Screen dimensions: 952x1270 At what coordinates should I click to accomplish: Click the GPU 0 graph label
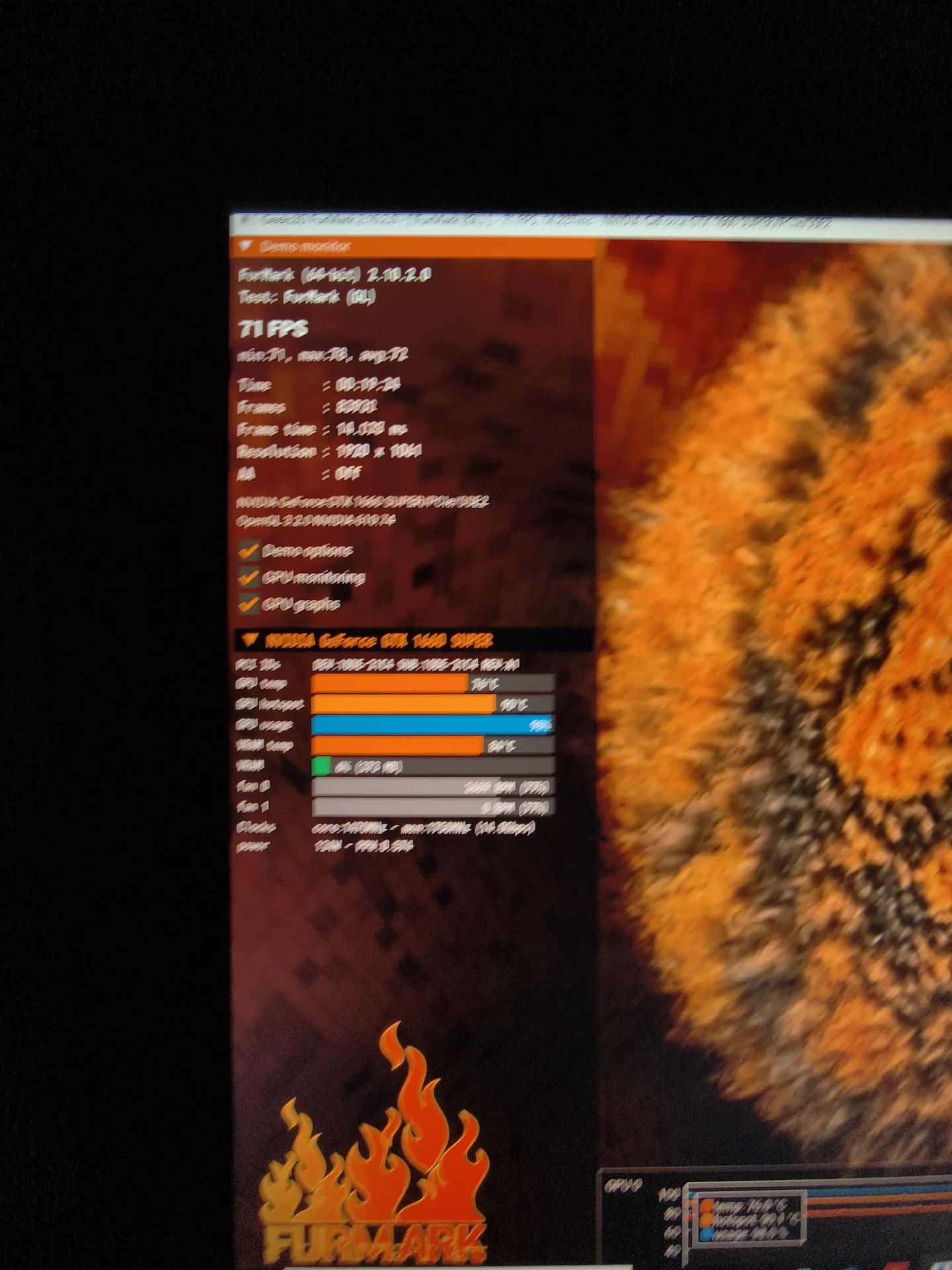pos(622,1186)
